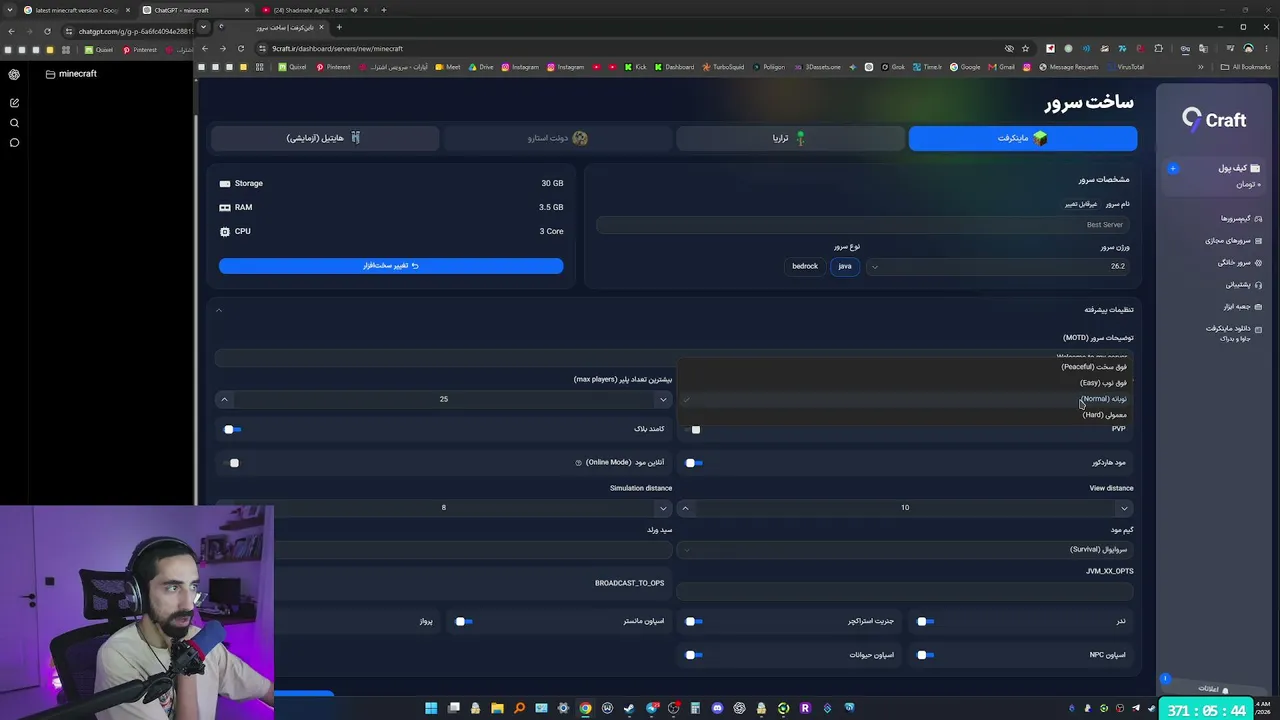Viewport: 1280px width, 720px height.
Task: Select the Minecraft game tab with grass block
Action: pos(1022,138)
